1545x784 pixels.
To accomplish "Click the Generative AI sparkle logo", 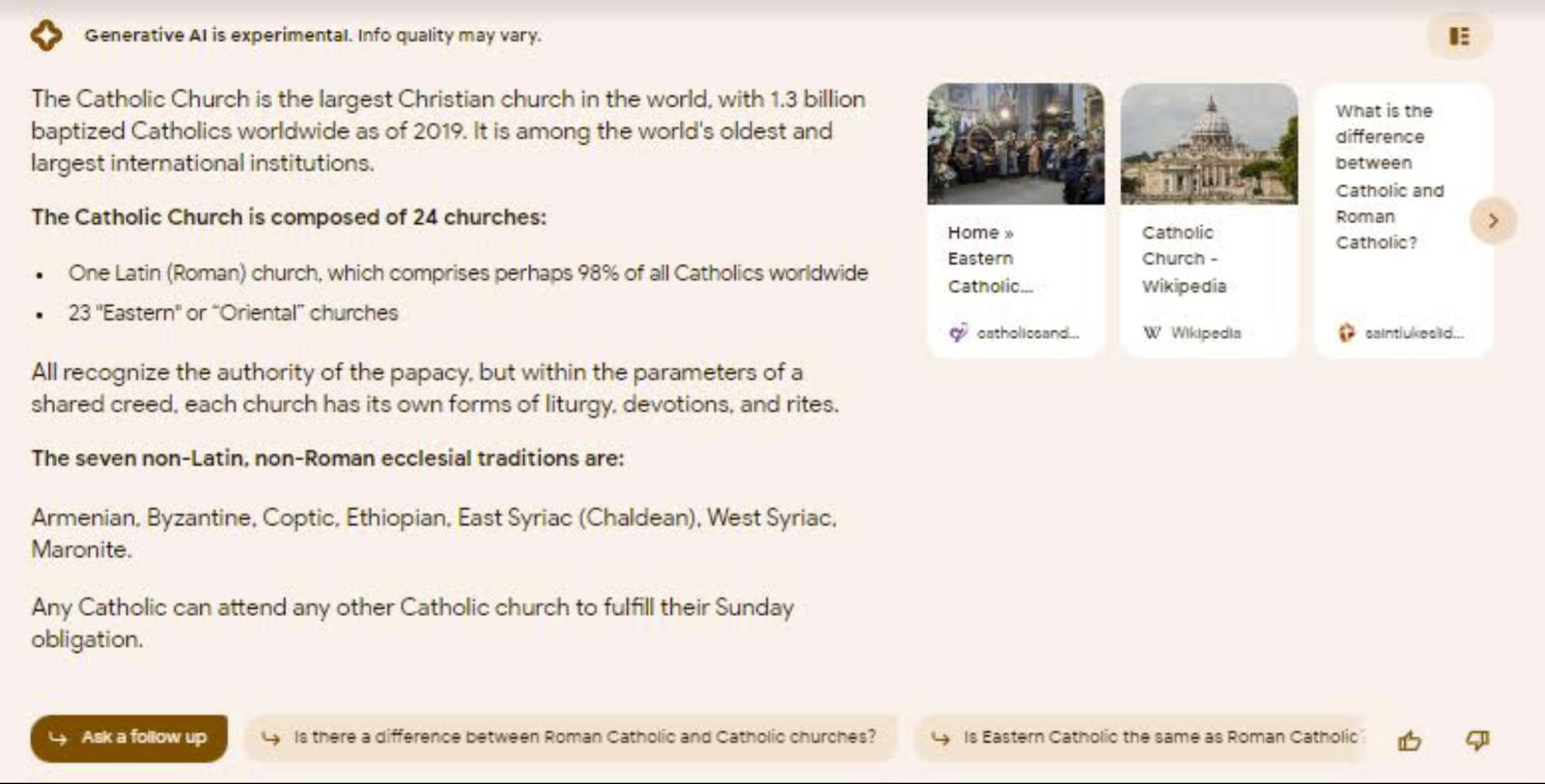I will 45,36.
